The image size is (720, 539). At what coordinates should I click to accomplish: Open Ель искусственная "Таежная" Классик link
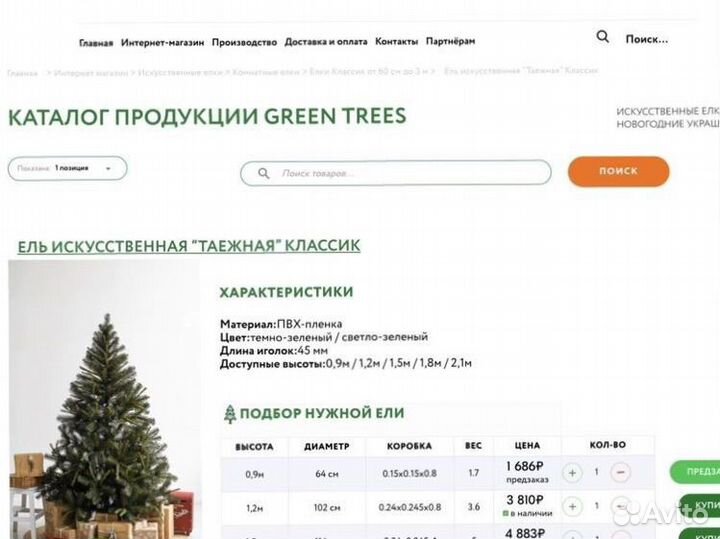189,246
